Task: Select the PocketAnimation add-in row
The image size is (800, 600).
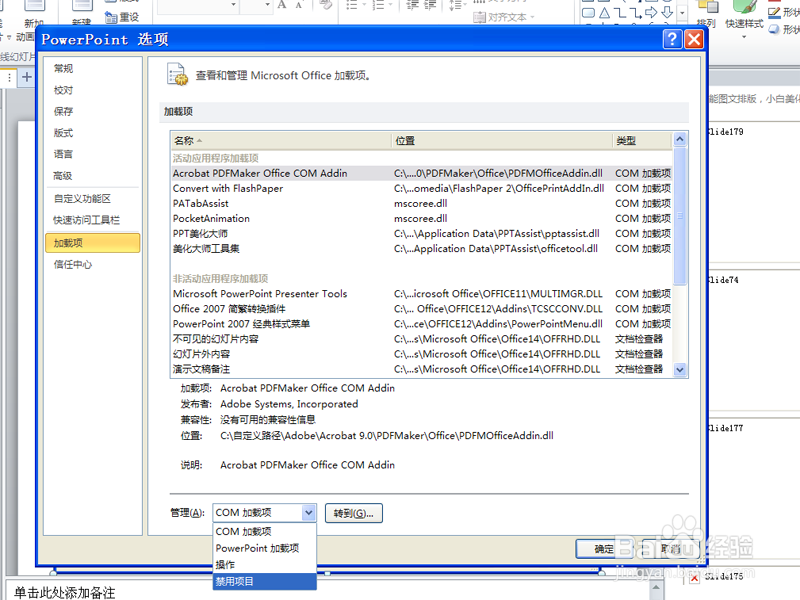Action: [421, 218]
